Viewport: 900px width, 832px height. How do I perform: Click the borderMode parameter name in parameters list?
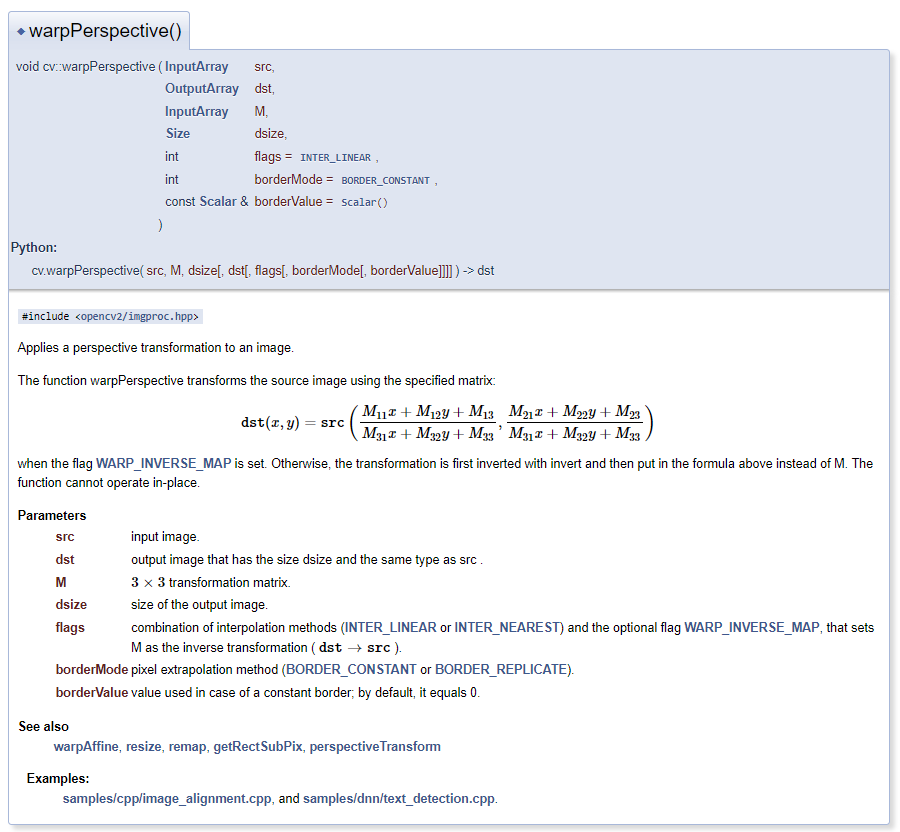click(92, 669)
